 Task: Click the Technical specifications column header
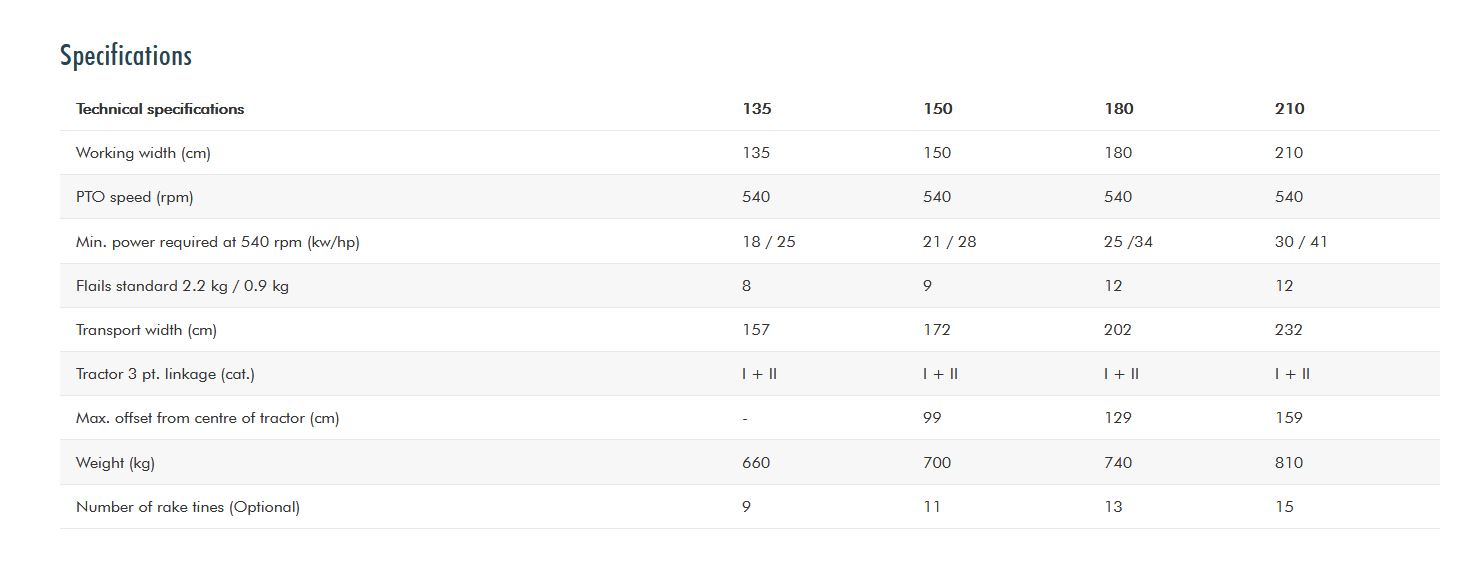(160, 109)
